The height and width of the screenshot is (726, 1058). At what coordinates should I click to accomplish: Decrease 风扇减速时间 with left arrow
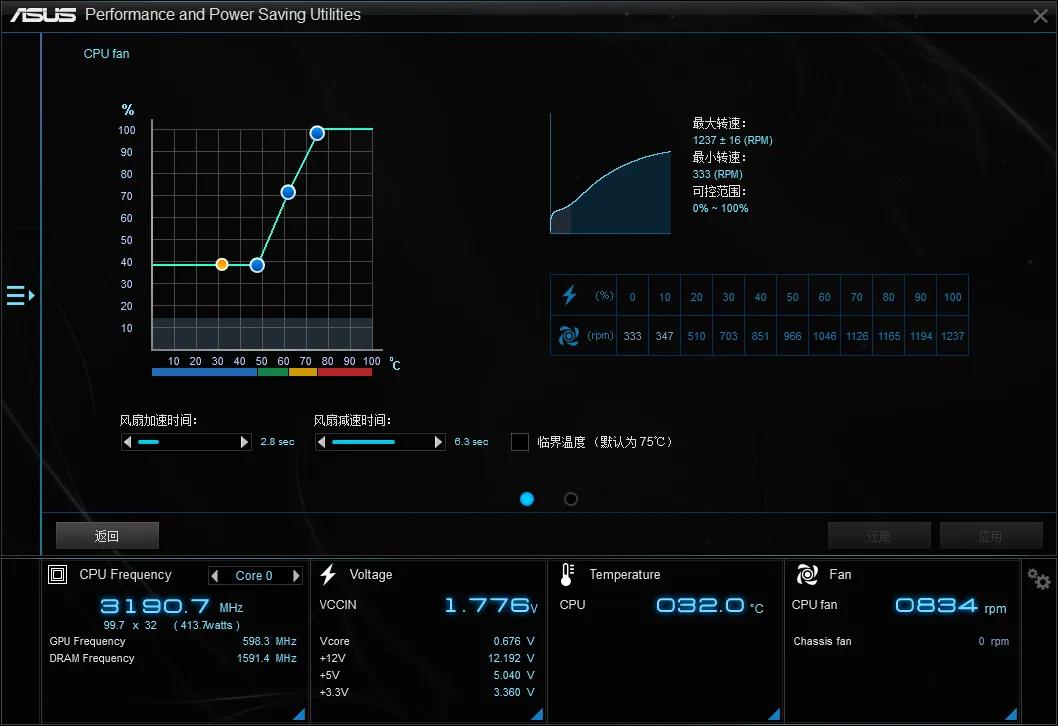[x=323, y=442]
